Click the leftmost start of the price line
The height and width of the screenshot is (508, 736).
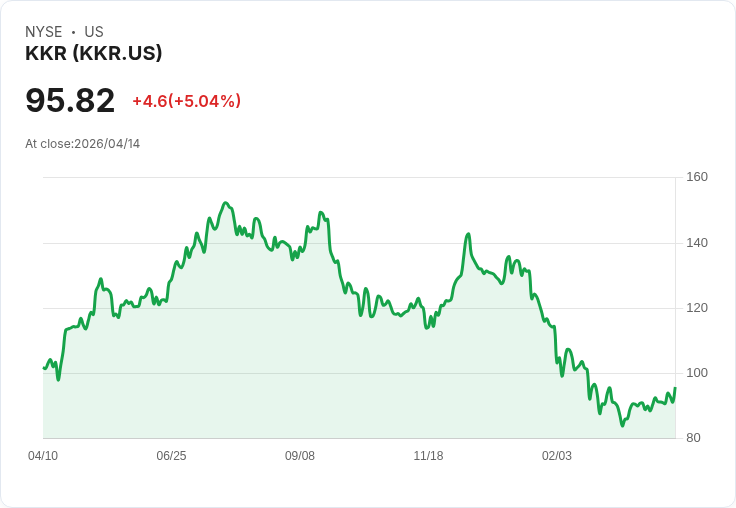coord(43,368)
